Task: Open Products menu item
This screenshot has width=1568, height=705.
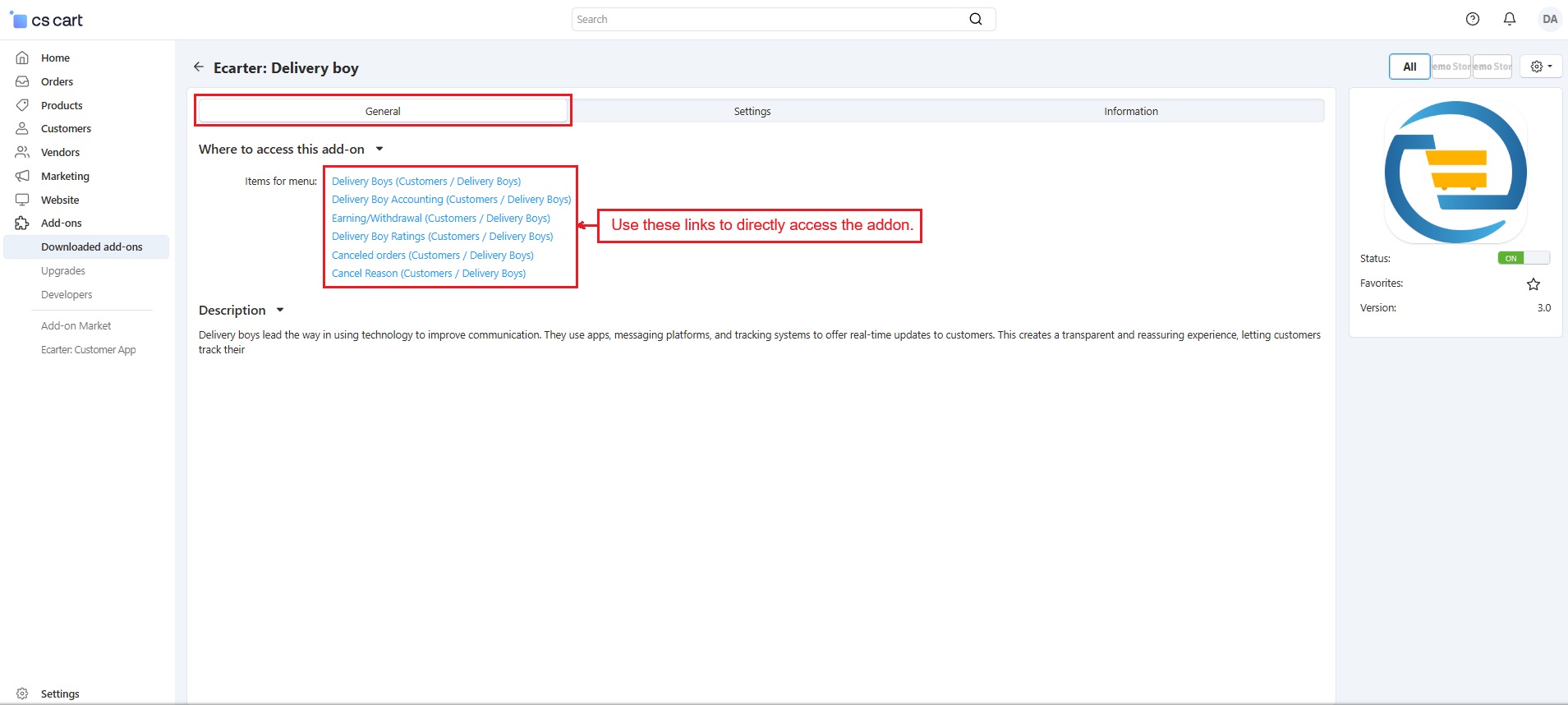Action: (62, 105)
